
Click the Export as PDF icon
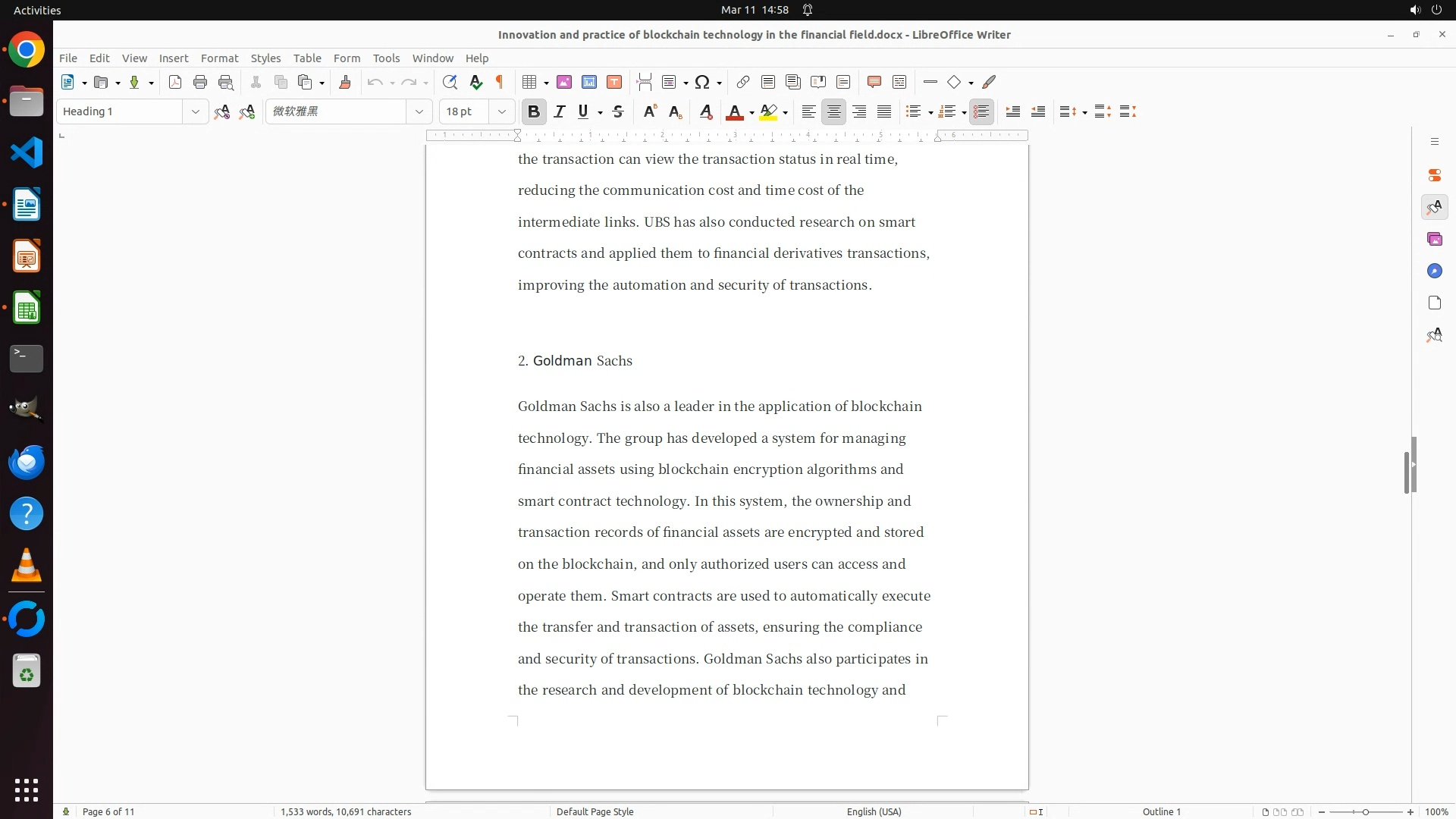click(x=175, y=83)
